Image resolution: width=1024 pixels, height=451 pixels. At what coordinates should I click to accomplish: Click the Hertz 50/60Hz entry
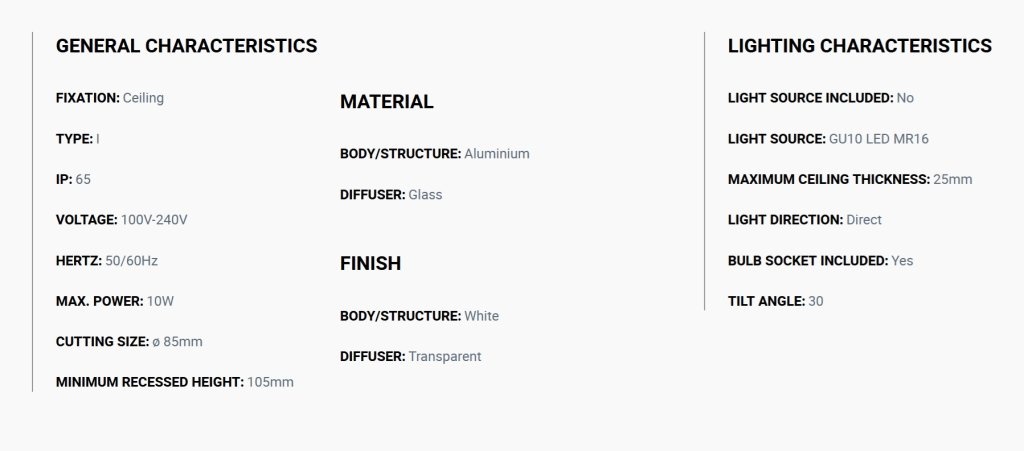pyautogui.click(x=107, y=261)
